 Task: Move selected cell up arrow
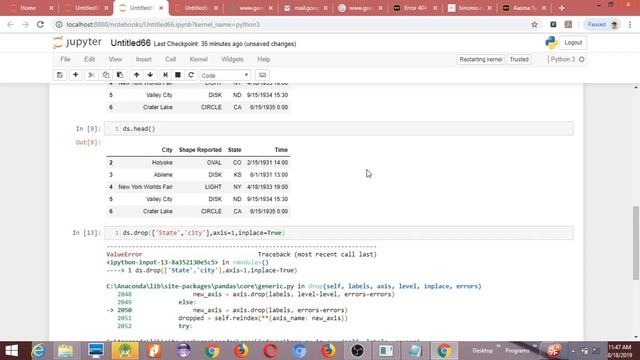(137, 75)
